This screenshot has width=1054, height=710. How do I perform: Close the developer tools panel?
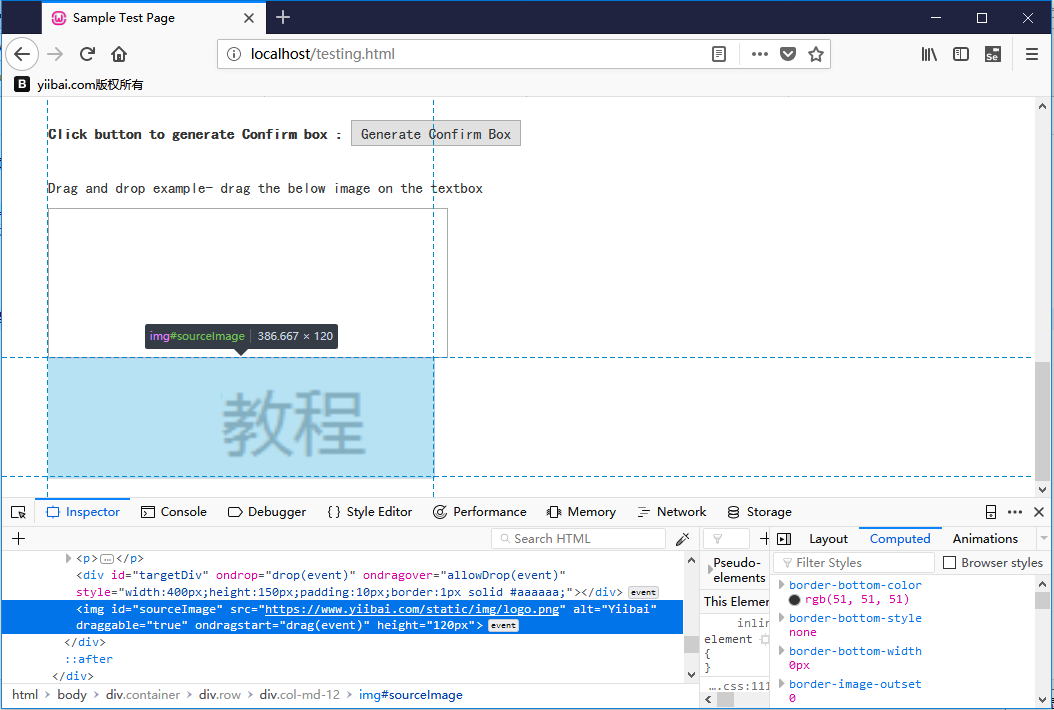(1039, 512)
